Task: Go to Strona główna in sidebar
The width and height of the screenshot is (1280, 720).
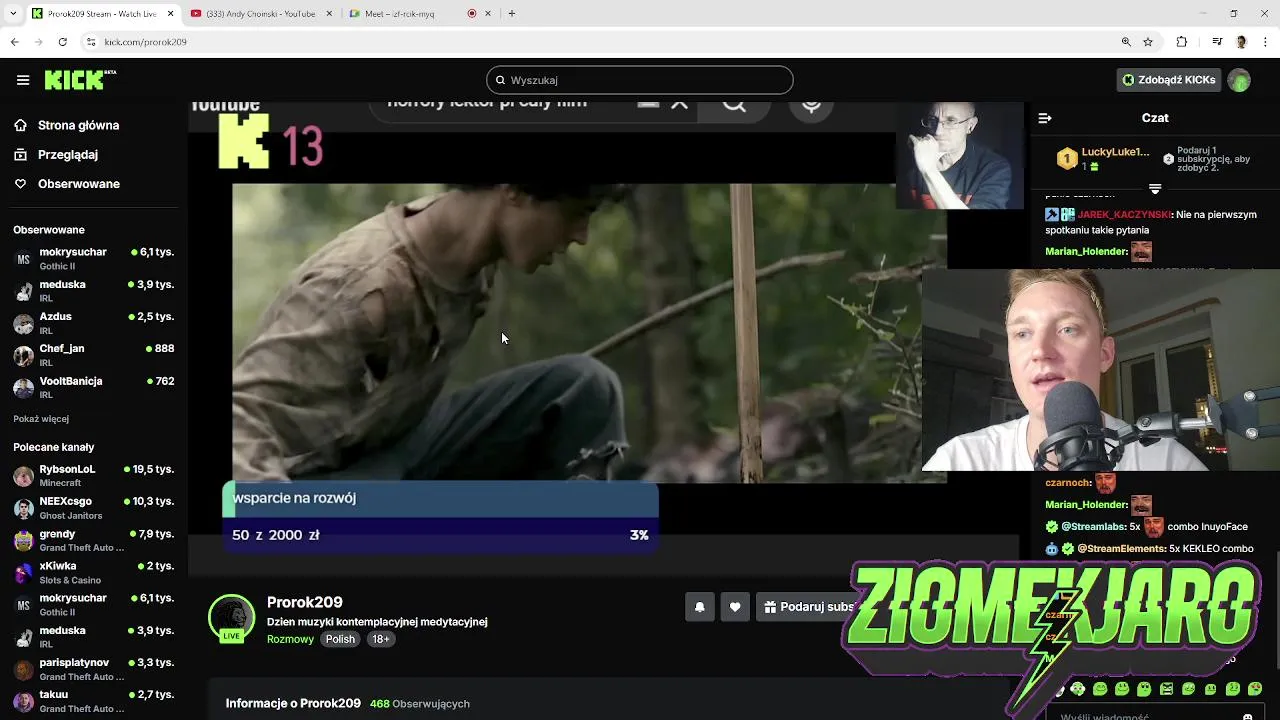Action: [x=67, y=125]
